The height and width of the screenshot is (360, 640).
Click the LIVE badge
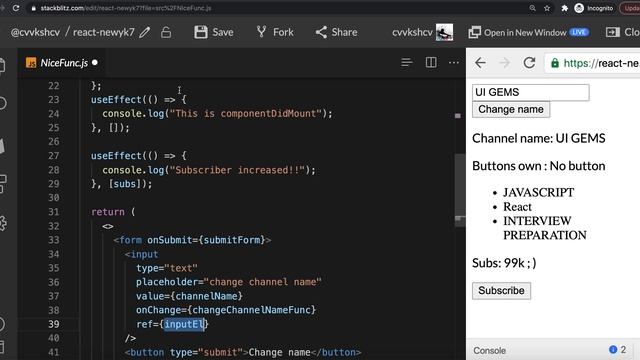click(x=579, y=32)
